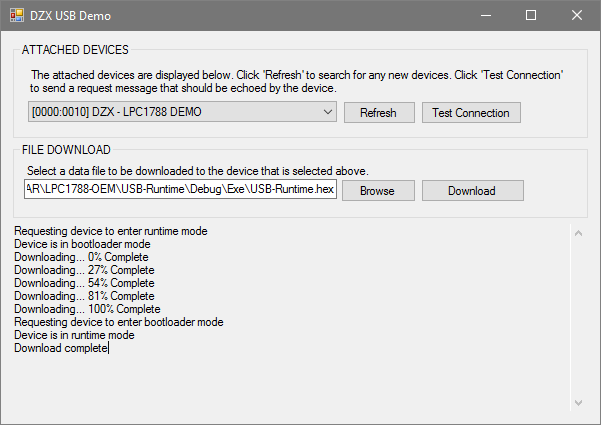The image size is (601, 425).
Task: Expand the attached devices dropdown arrow
Action: (327, 112)
